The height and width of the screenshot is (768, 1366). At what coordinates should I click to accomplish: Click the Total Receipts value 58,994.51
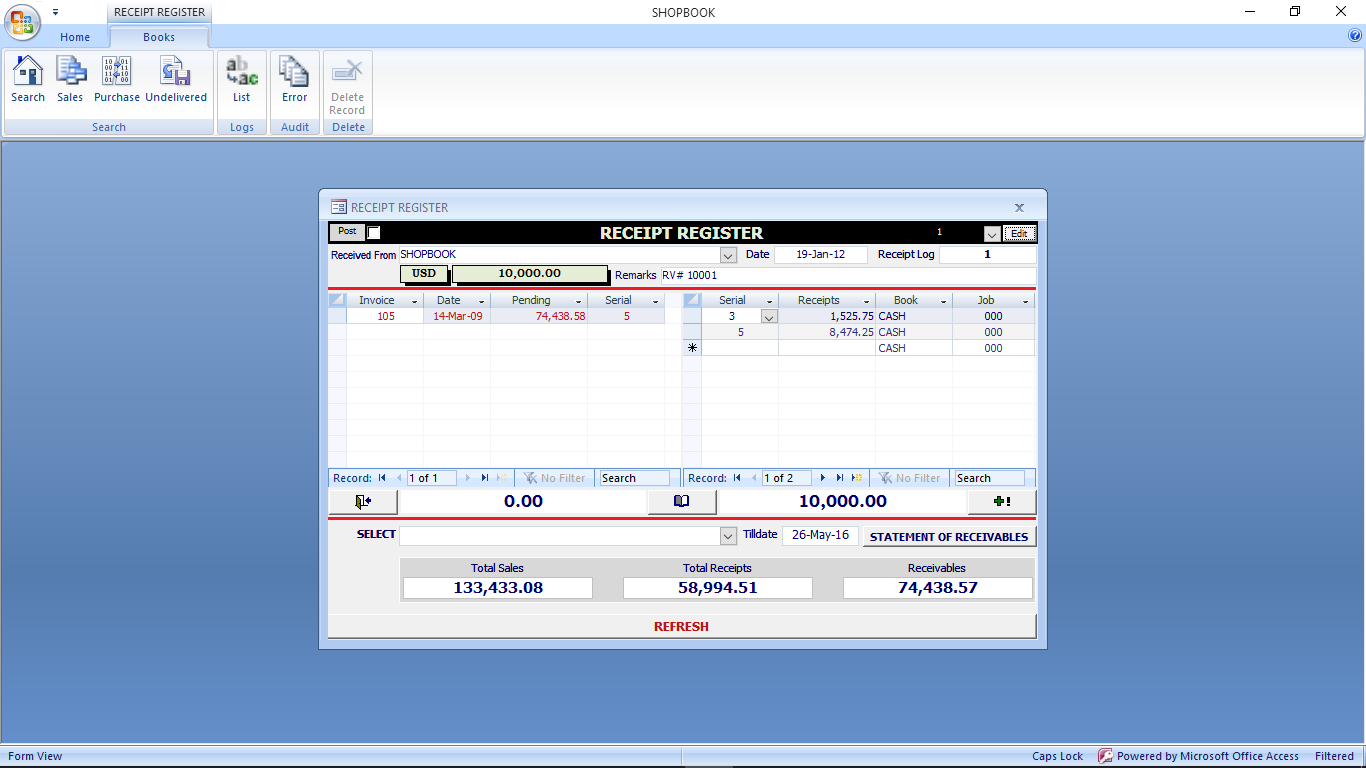[x=718, y=588]
